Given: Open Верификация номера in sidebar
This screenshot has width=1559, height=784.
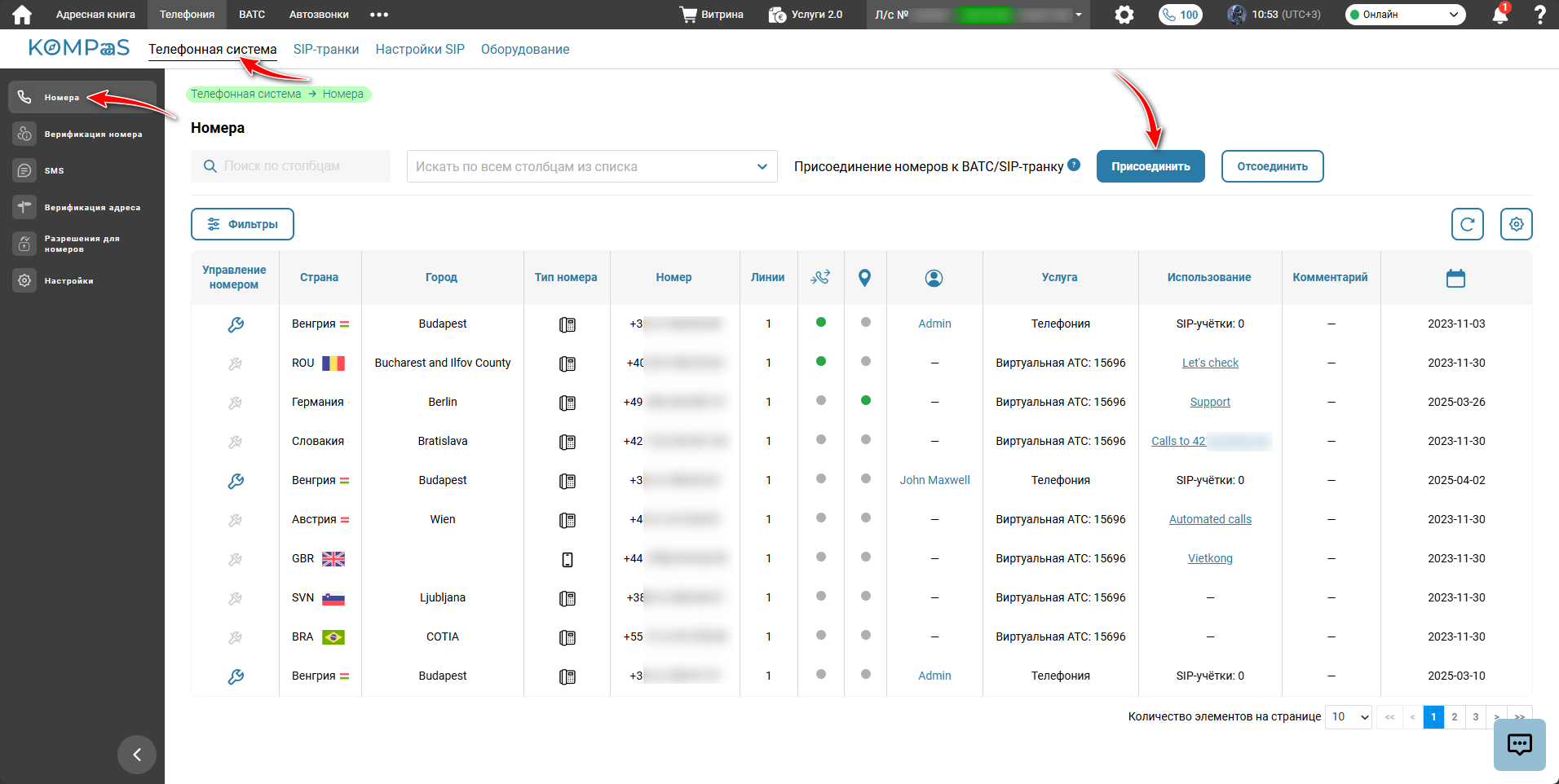Looking at the screenshot, I should (x=82, y=134).
